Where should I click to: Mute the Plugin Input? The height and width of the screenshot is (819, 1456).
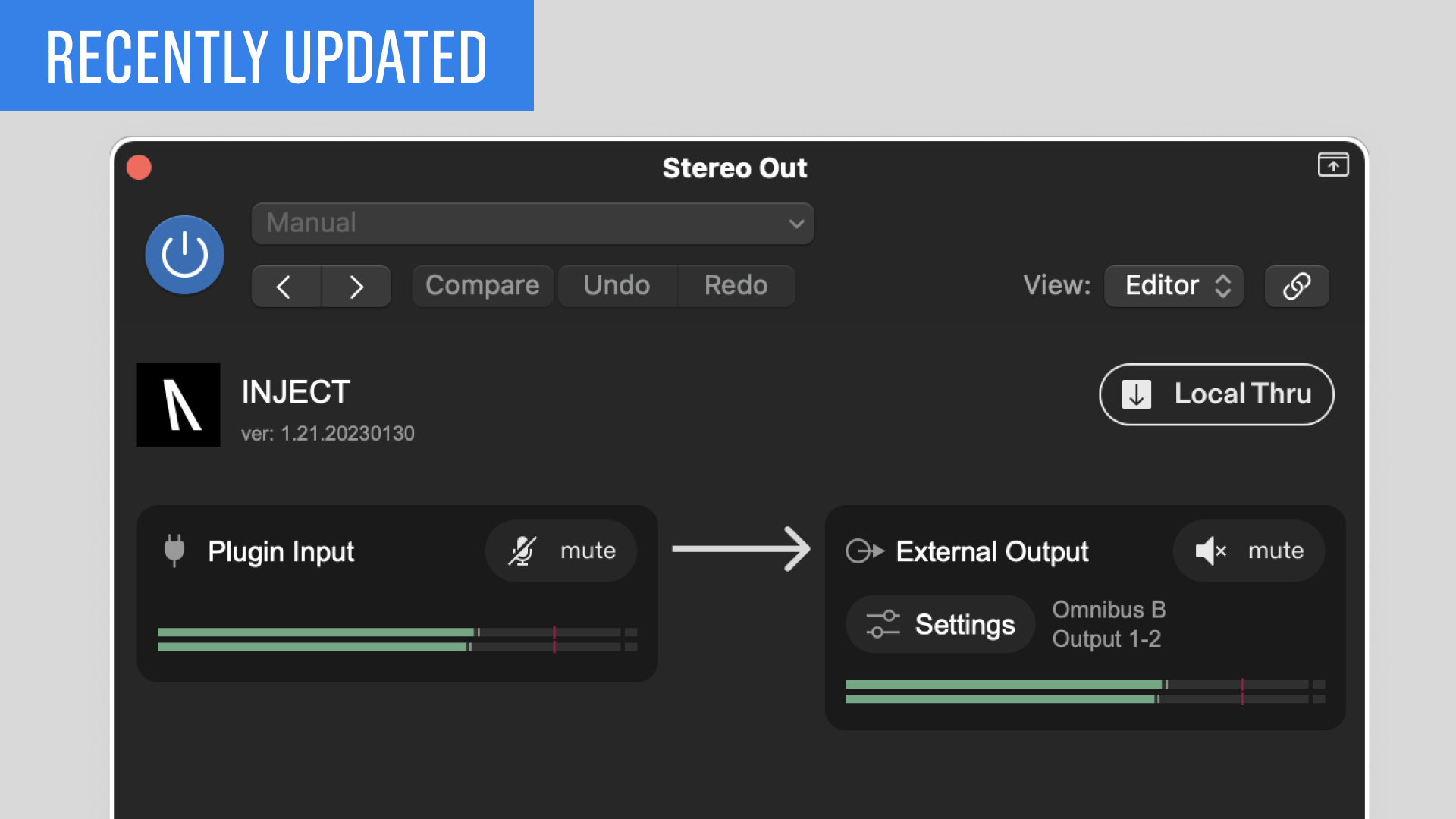pos(561,551)
